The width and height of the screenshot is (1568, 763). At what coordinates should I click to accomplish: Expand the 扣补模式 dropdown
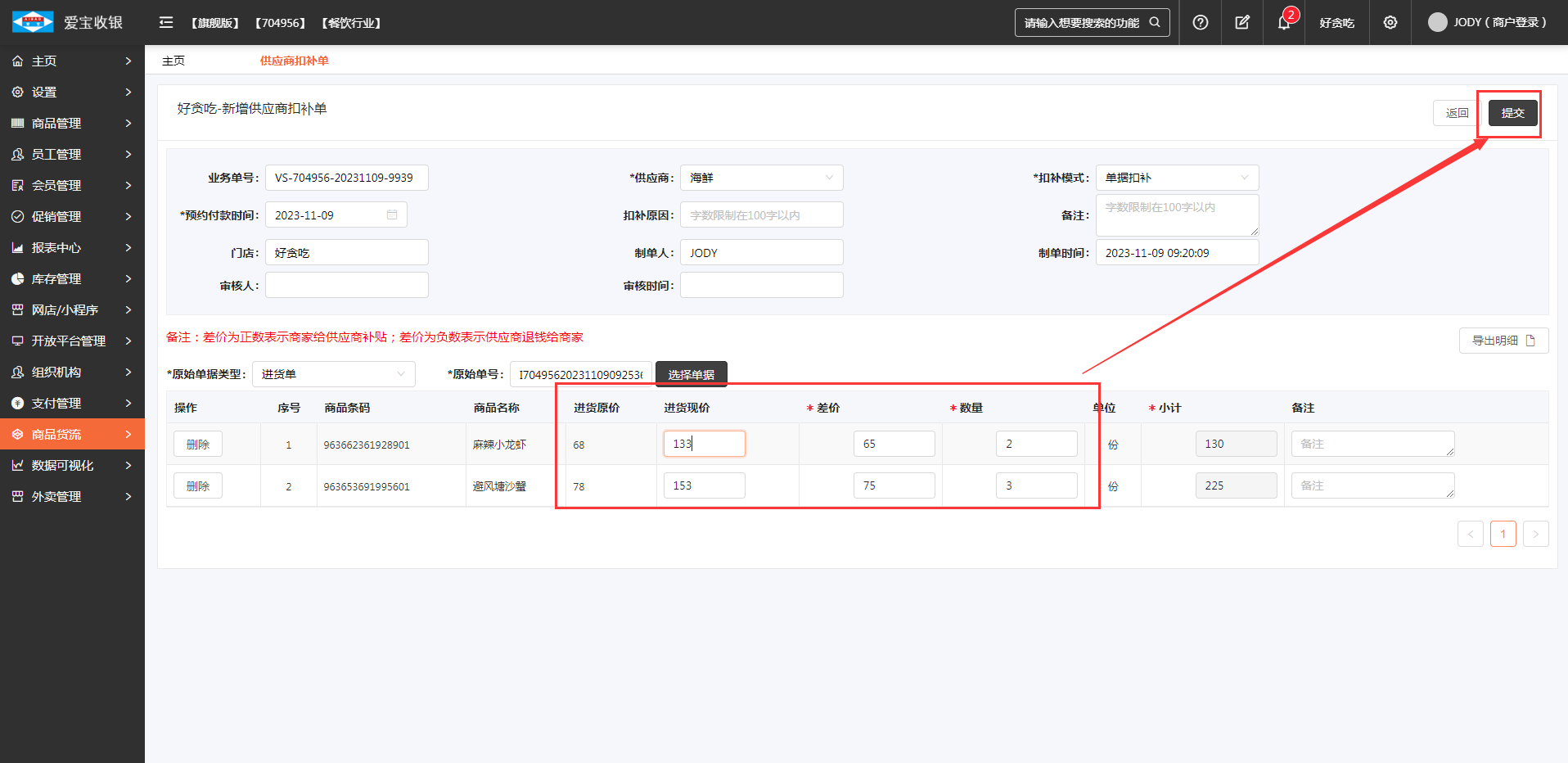(x=1176, y=178)
